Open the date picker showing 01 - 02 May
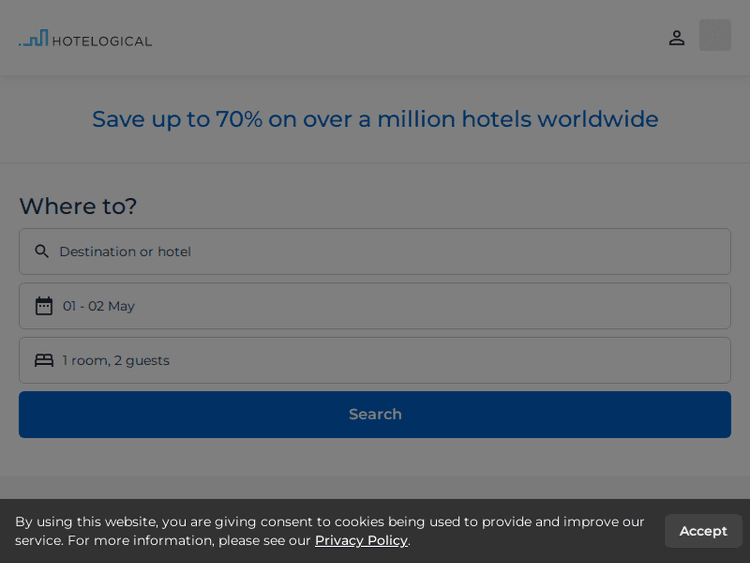 (x=375, y=306)
